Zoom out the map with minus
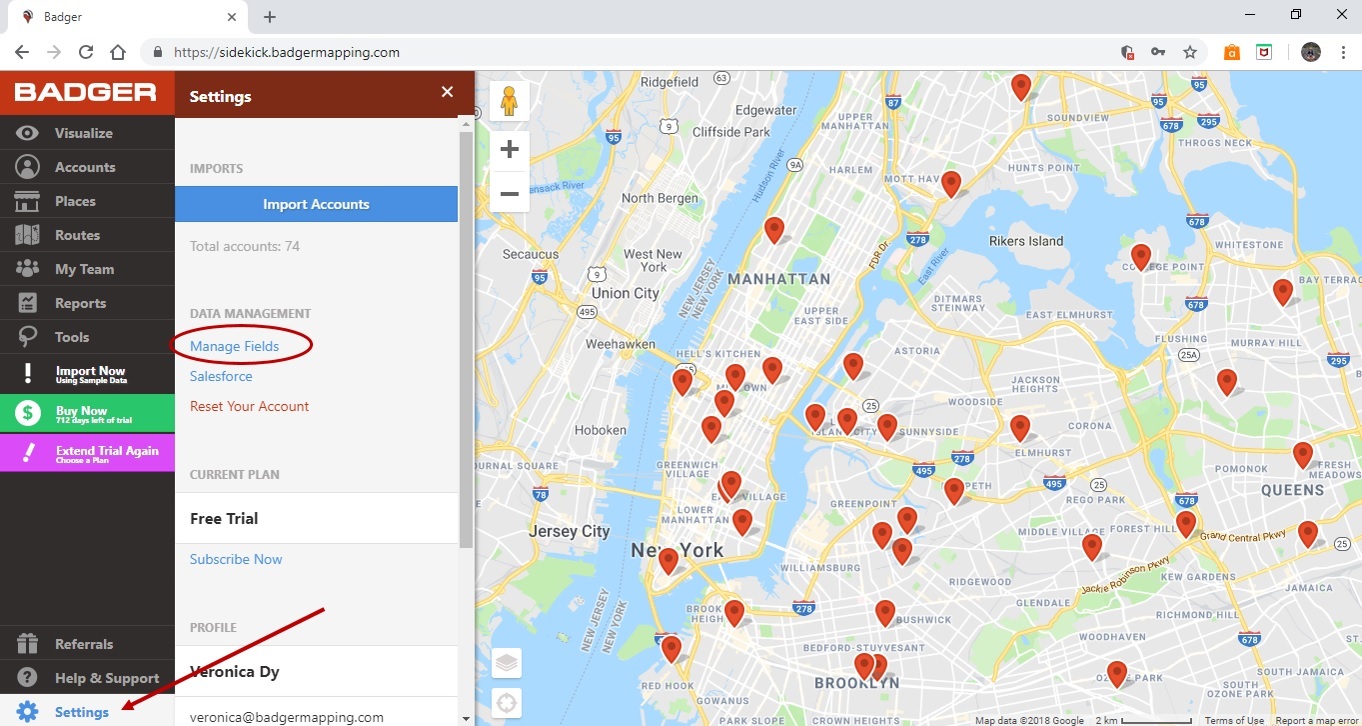1362x726 pixels. click(509, 192)
